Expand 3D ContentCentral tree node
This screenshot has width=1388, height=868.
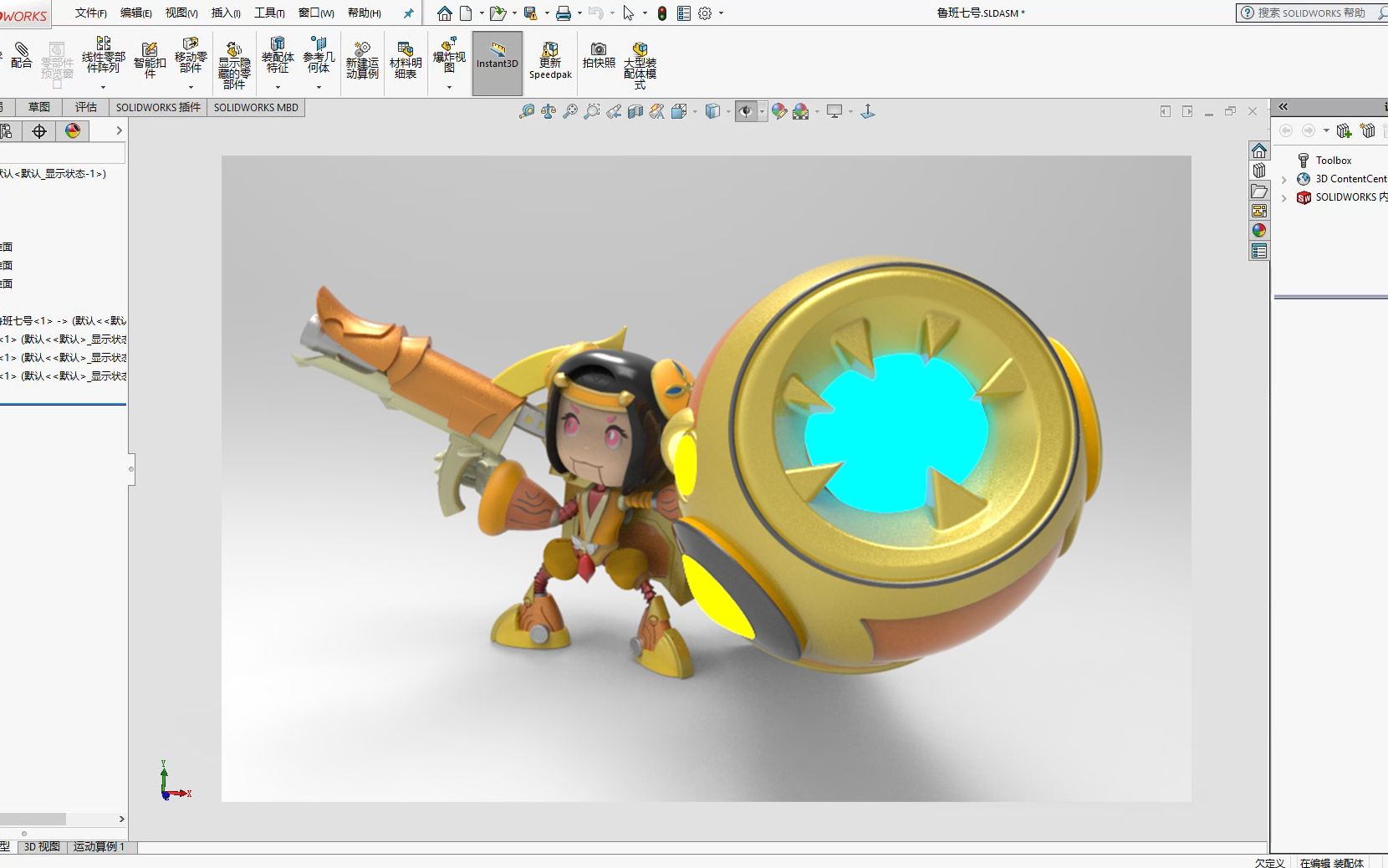(1284, 179)
